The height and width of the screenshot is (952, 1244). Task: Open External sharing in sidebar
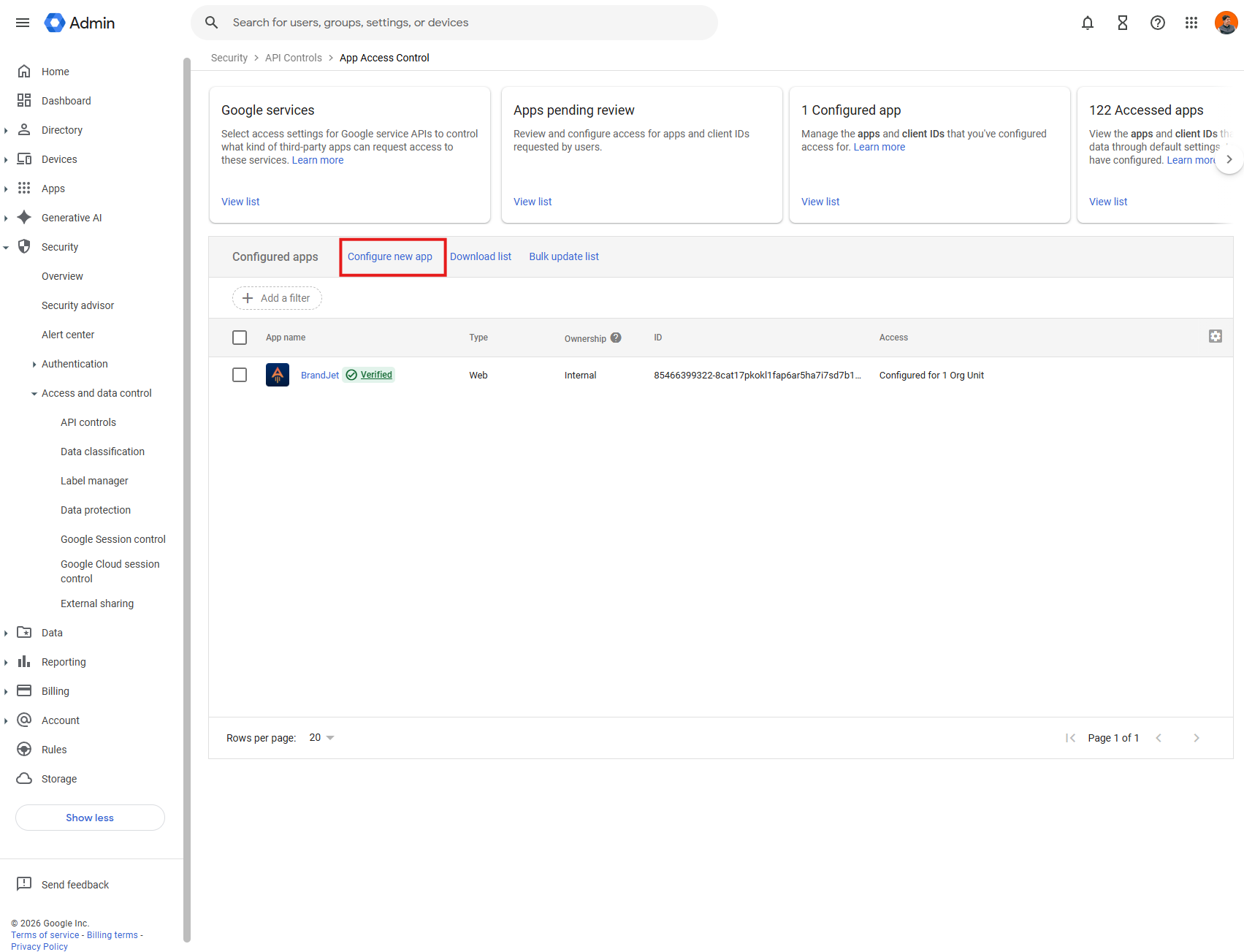coord(97,603)
